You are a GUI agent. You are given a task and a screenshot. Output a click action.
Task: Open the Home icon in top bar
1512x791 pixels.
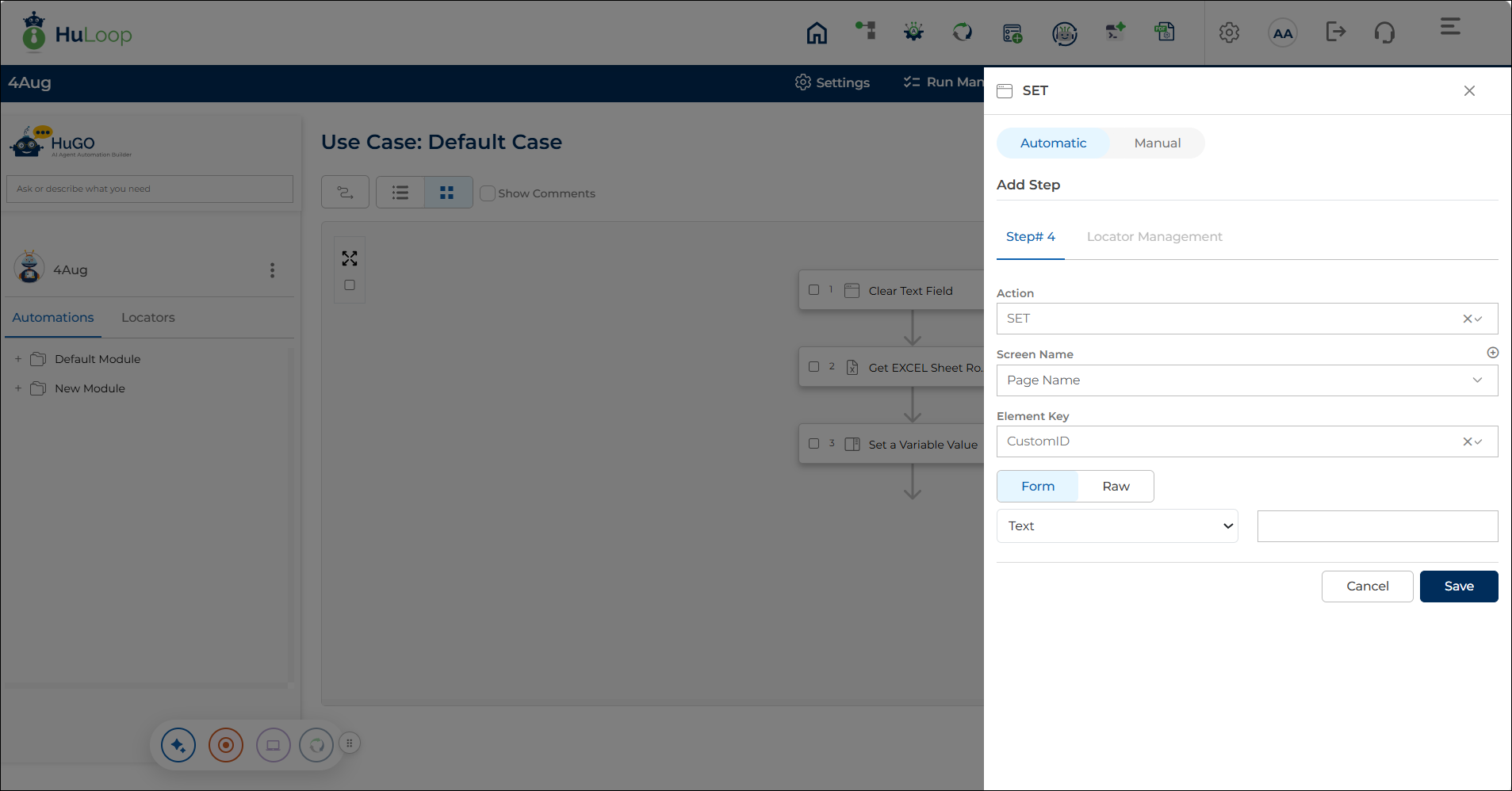coord(817,33)
